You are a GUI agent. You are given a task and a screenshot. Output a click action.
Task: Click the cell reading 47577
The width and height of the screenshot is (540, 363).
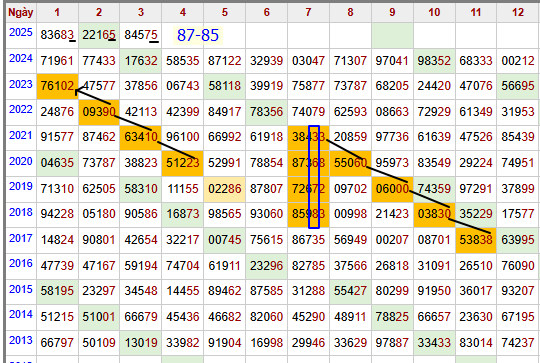pyautogui.click(x=99, y=86)
